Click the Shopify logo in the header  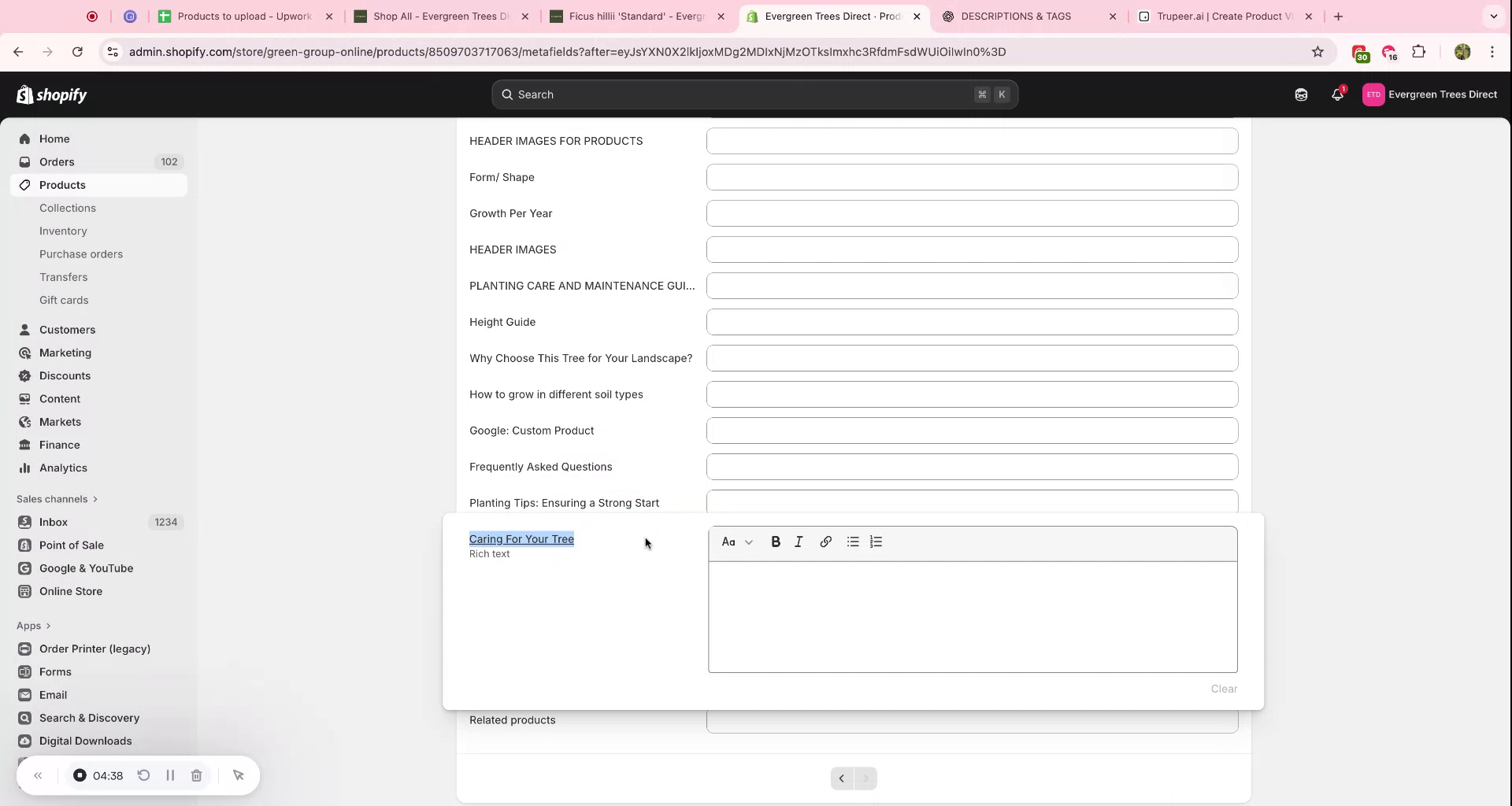pyautogui.click(x=51, y=94)
